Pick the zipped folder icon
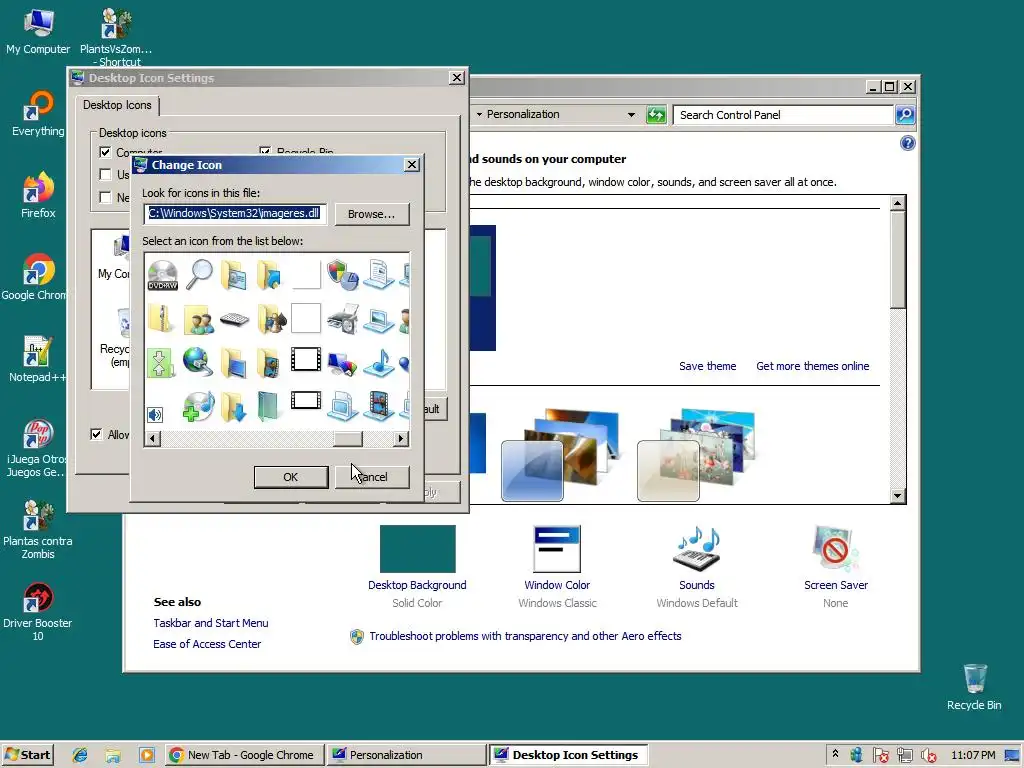Screen dimensions: 1024x768 [x=161, y=319]
